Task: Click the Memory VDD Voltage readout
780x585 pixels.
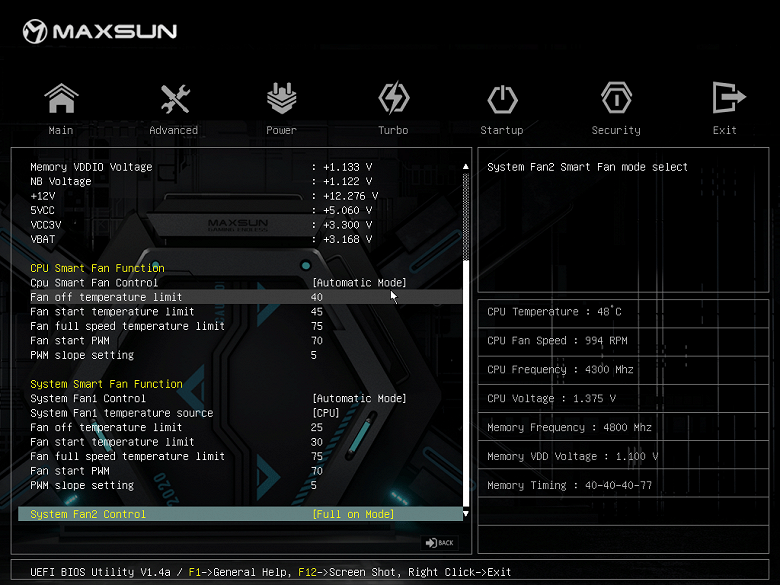Action: coord(573,456)
